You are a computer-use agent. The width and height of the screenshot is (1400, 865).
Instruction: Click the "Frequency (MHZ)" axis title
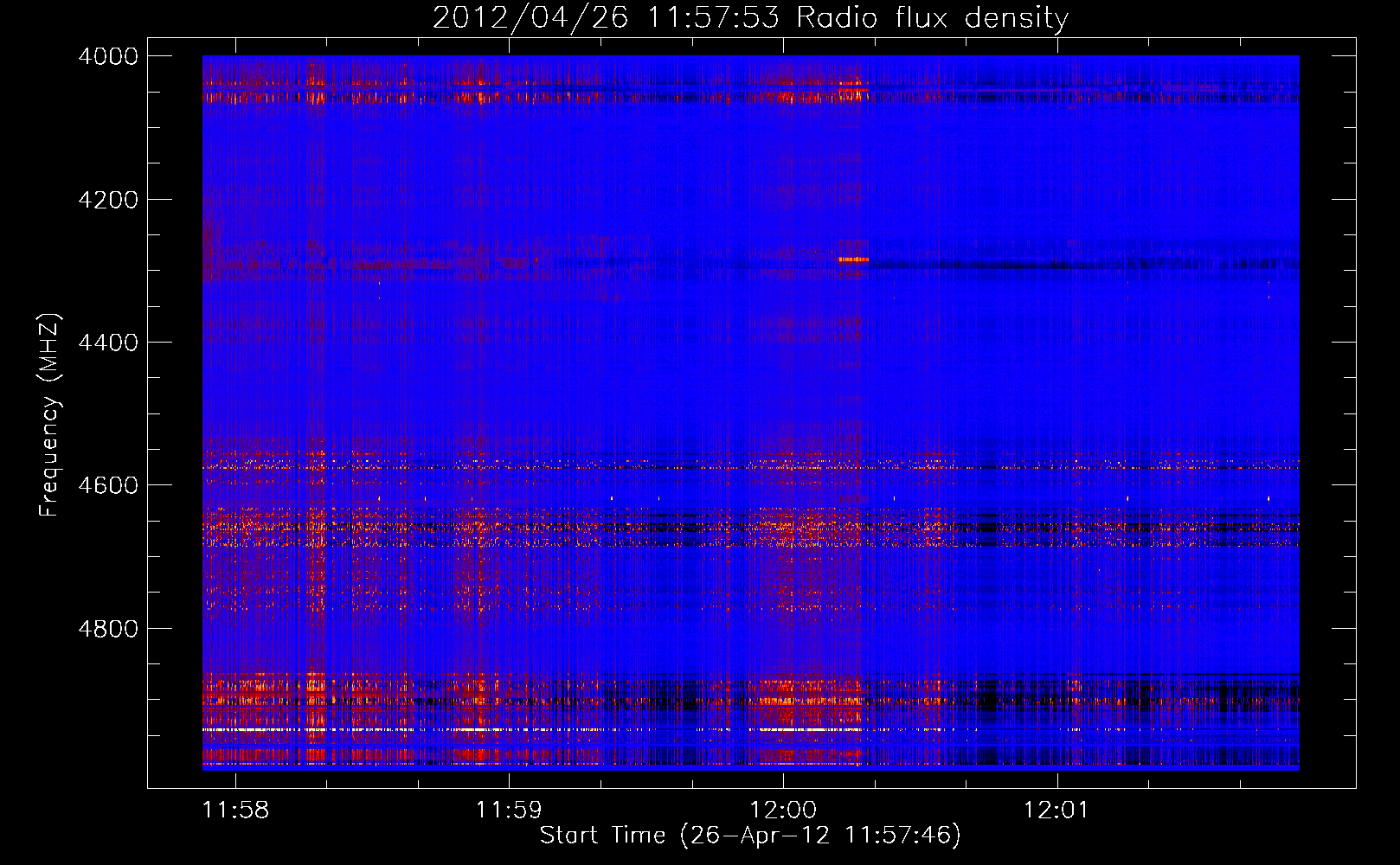coord(49,415)
